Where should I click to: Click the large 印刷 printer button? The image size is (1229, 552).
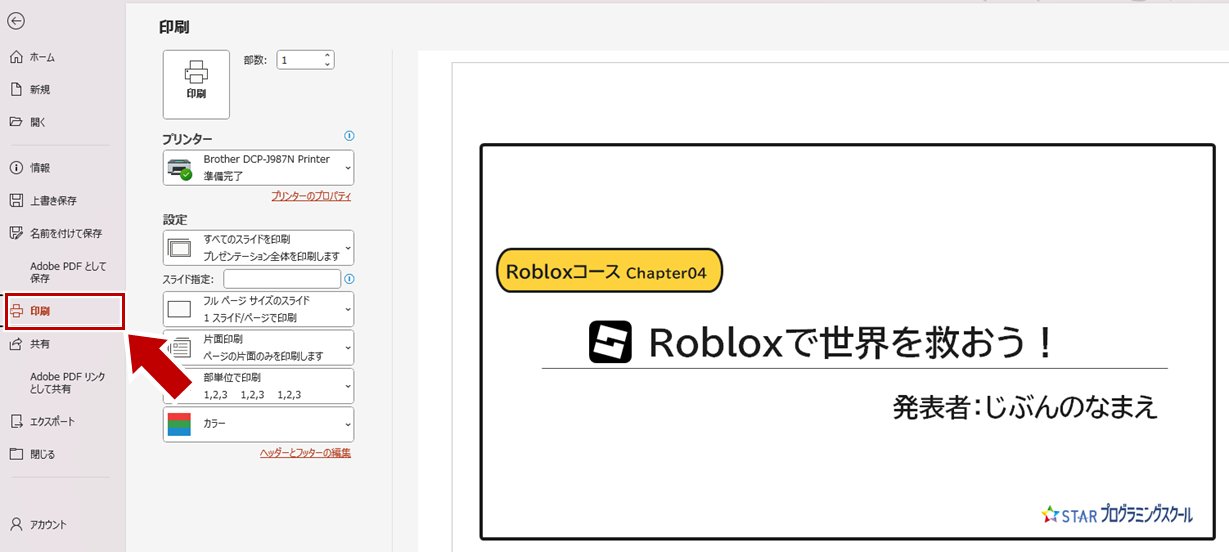point(196,84)
